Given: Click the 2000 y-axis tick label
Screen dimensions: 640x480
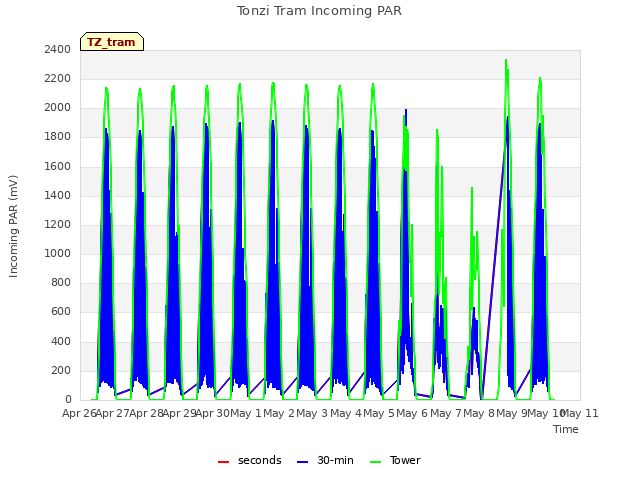Looking at the screenshot, I should coord(58,108).
